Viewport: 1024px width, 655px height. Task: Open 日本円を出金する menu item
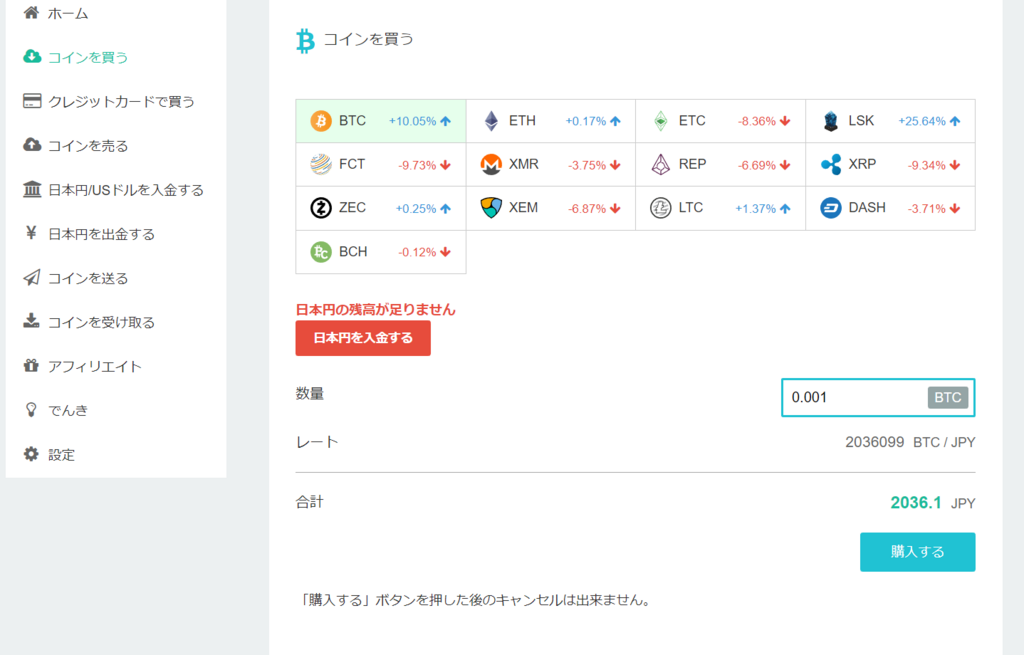(x=101, y=234)
